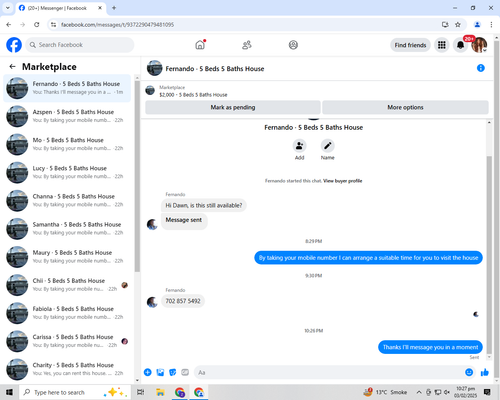This screenshot has height=400, width=500.
Task: Click the Find friends button
Action: [410, 45]
